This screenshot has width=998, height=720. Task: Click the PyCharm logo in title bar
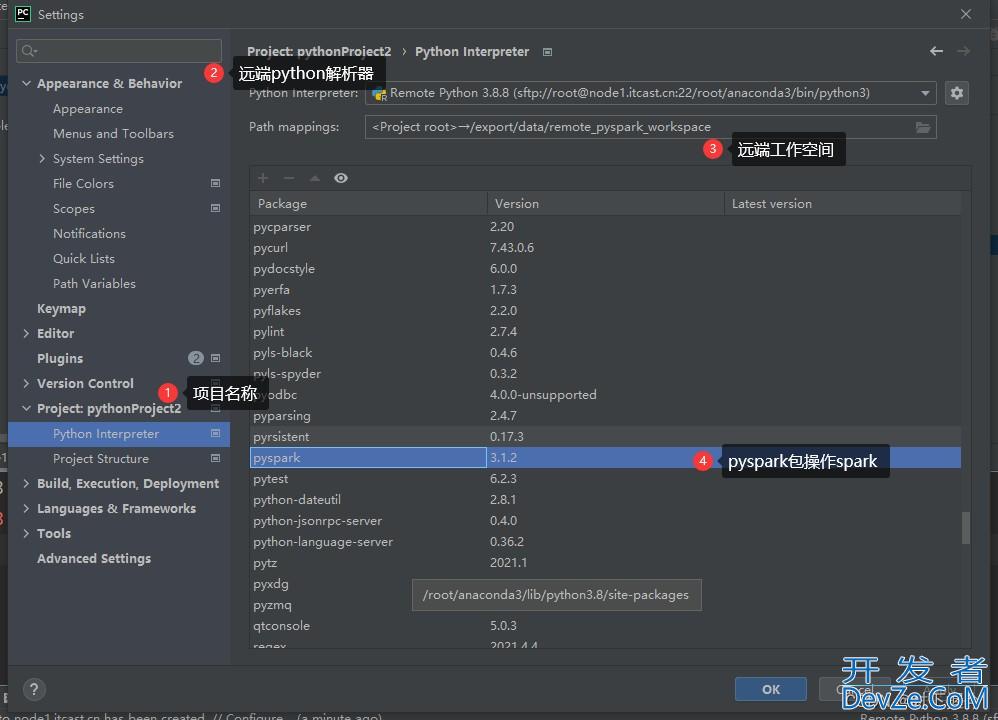click(x=23, y=14)
